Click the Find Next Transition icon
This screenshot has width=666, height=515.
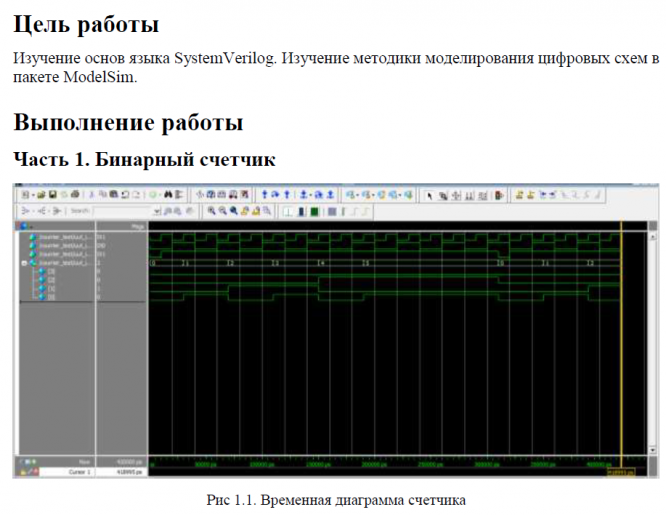coord(553,195)
